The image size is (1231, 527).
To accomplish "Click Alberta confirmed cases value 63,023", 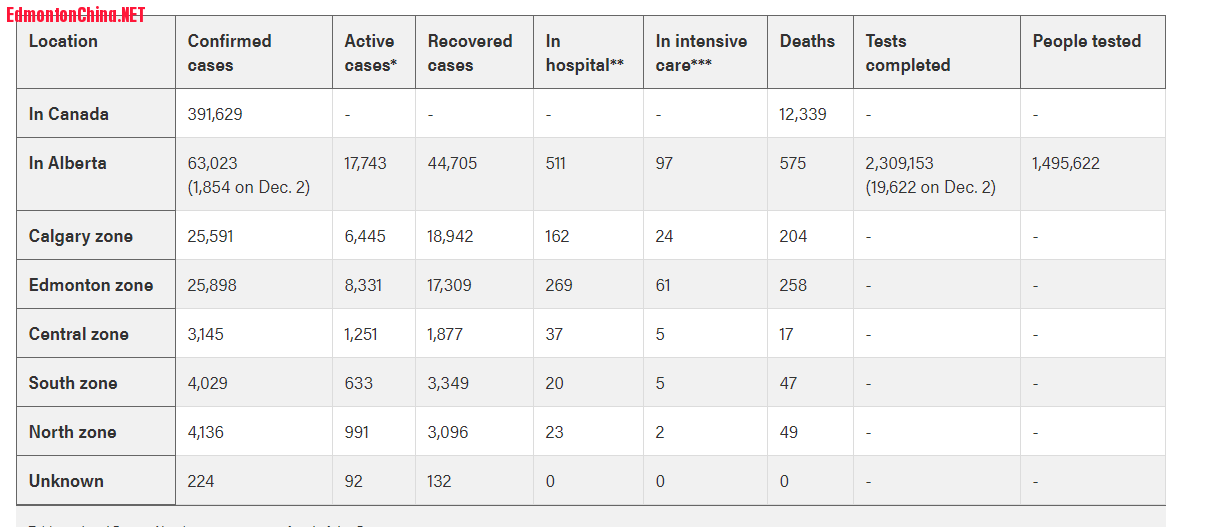I will point(213,163).
